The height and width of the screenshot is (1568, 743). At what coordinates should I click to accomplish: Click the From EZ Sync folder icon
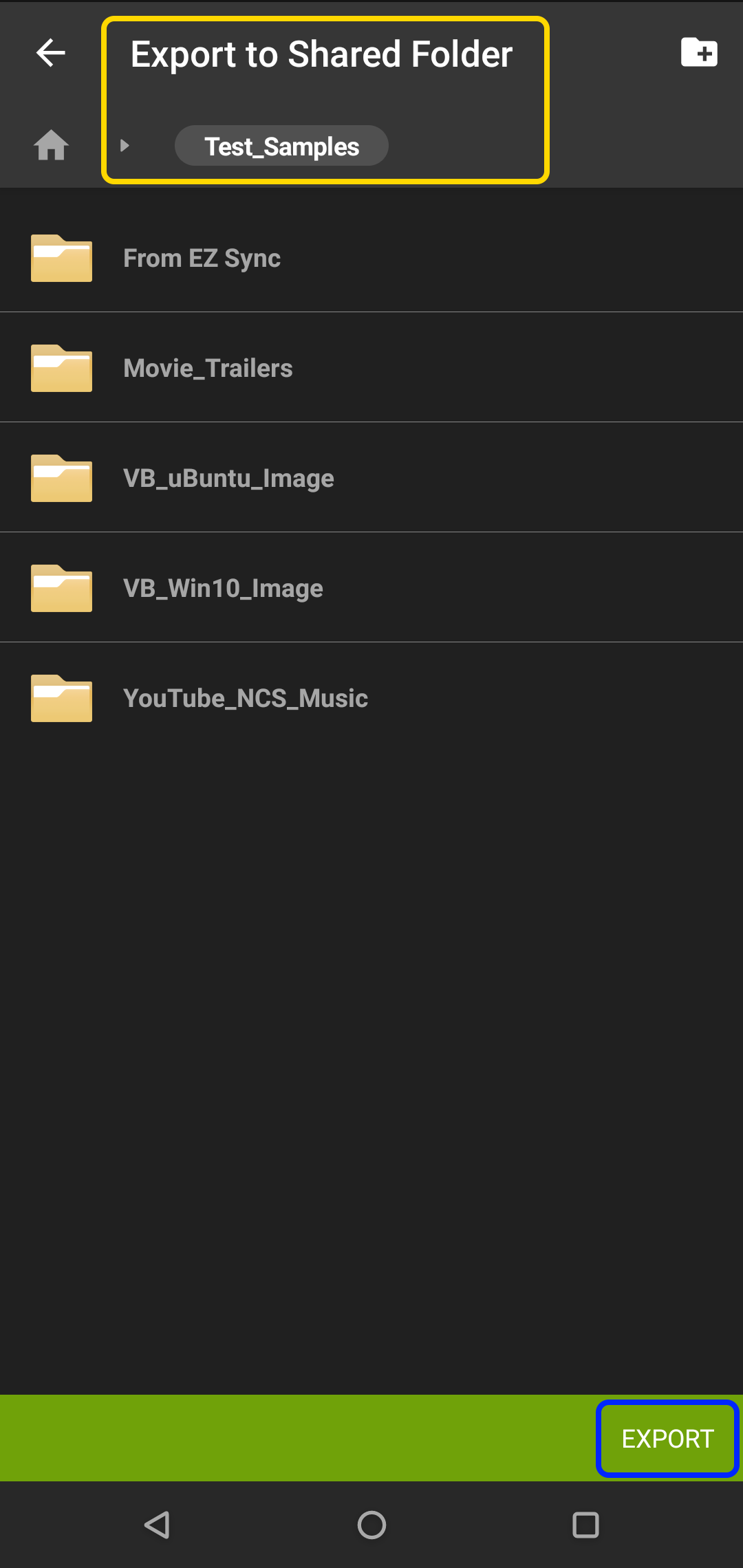pos(61,258)
